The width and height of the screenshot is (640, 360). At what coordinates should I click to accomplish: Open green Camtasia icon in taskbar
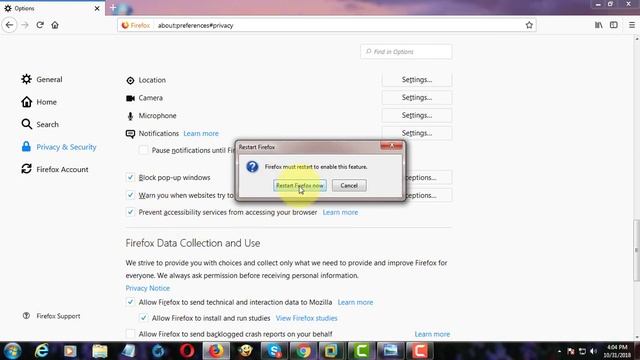(x=361, y=351)
